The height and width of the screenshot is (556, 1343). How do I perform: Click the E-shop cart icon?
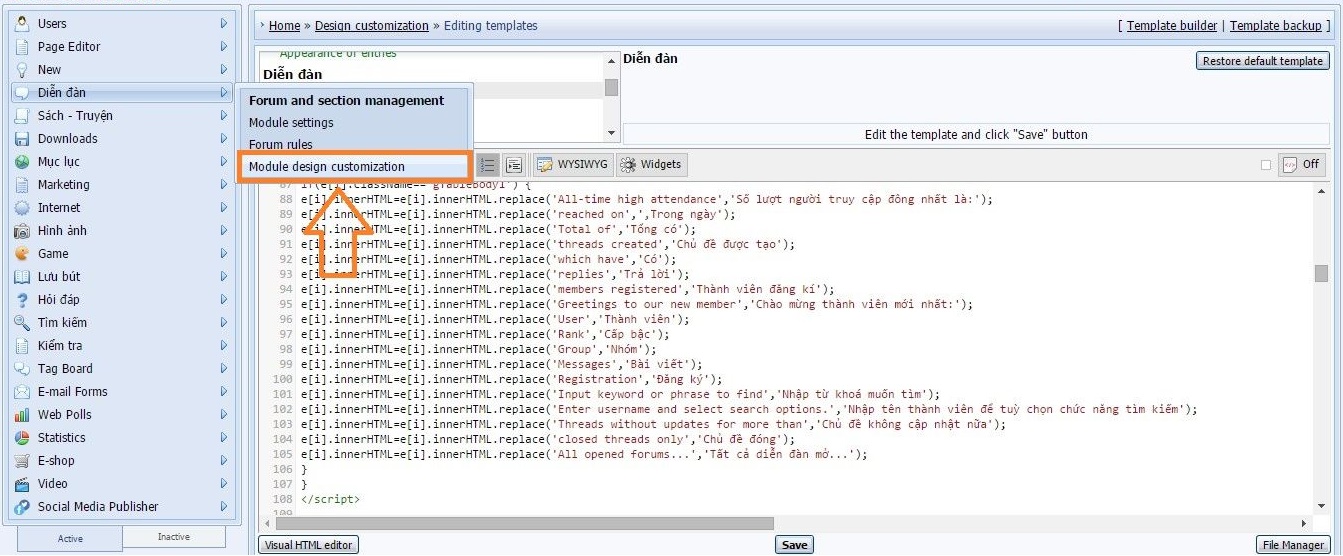(22, 460)
